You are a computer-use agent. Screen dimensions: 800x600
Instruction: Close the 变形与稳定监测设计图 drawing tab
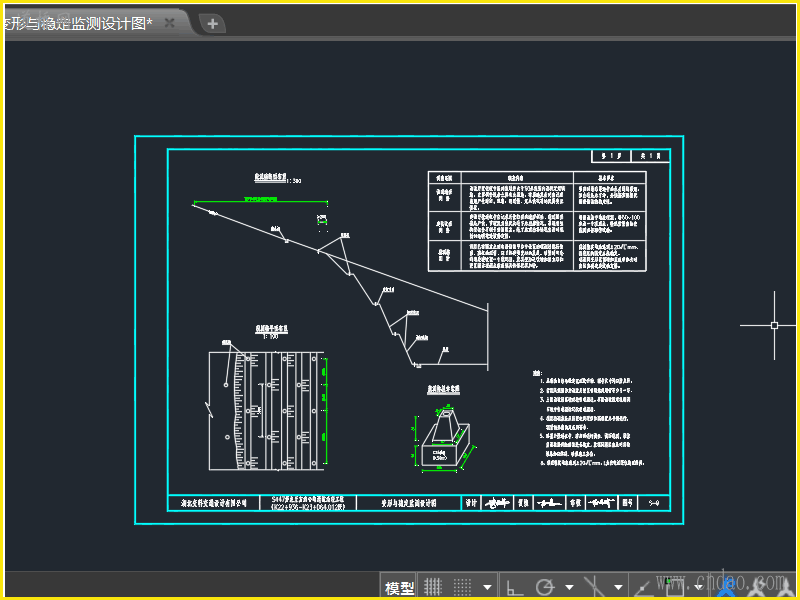point(170,22)
